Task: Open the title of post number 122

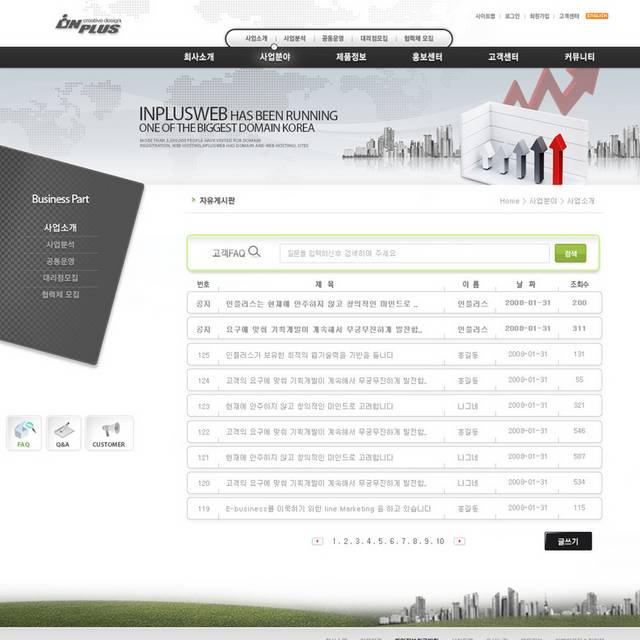Action: 326,432
